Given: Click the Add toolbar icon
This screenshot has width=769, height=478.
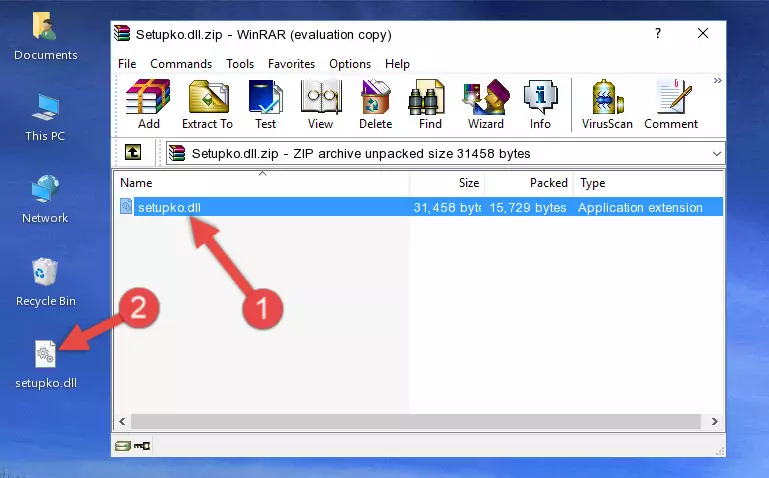Looking at the screenshot, I should (x=148, y=104).
